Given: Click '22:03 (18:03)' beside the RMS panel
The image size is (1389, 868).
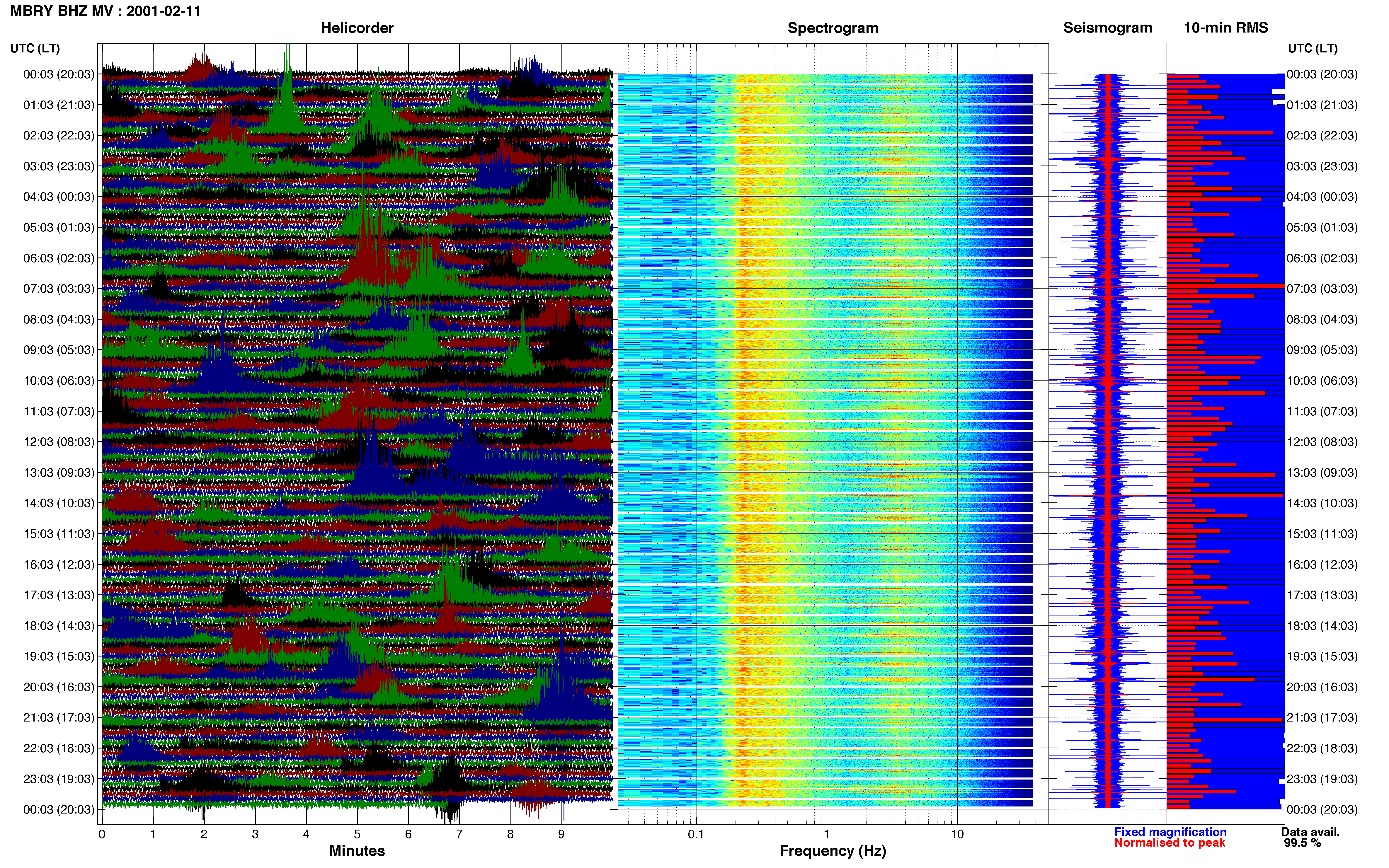Looking at the screenshot, I should 1322,748.
